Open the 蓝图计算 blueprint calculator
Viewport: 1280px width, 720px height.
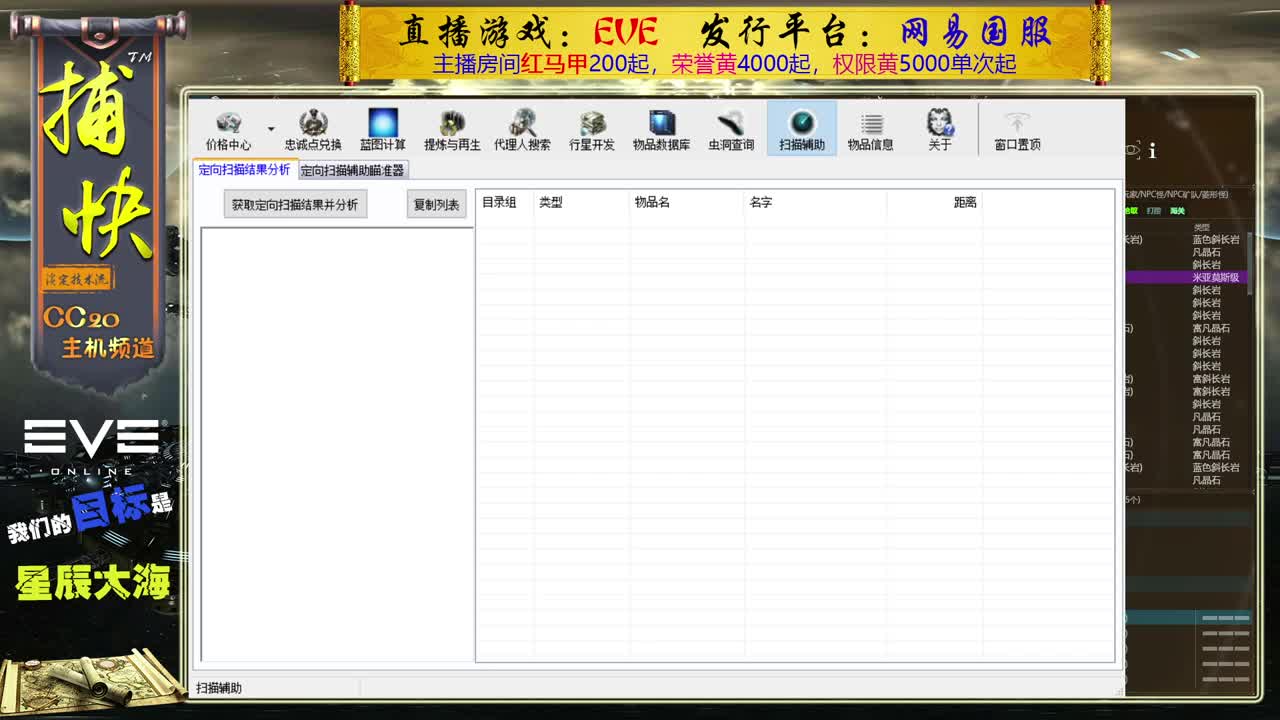pyautogui.click(x=383, y=130)
